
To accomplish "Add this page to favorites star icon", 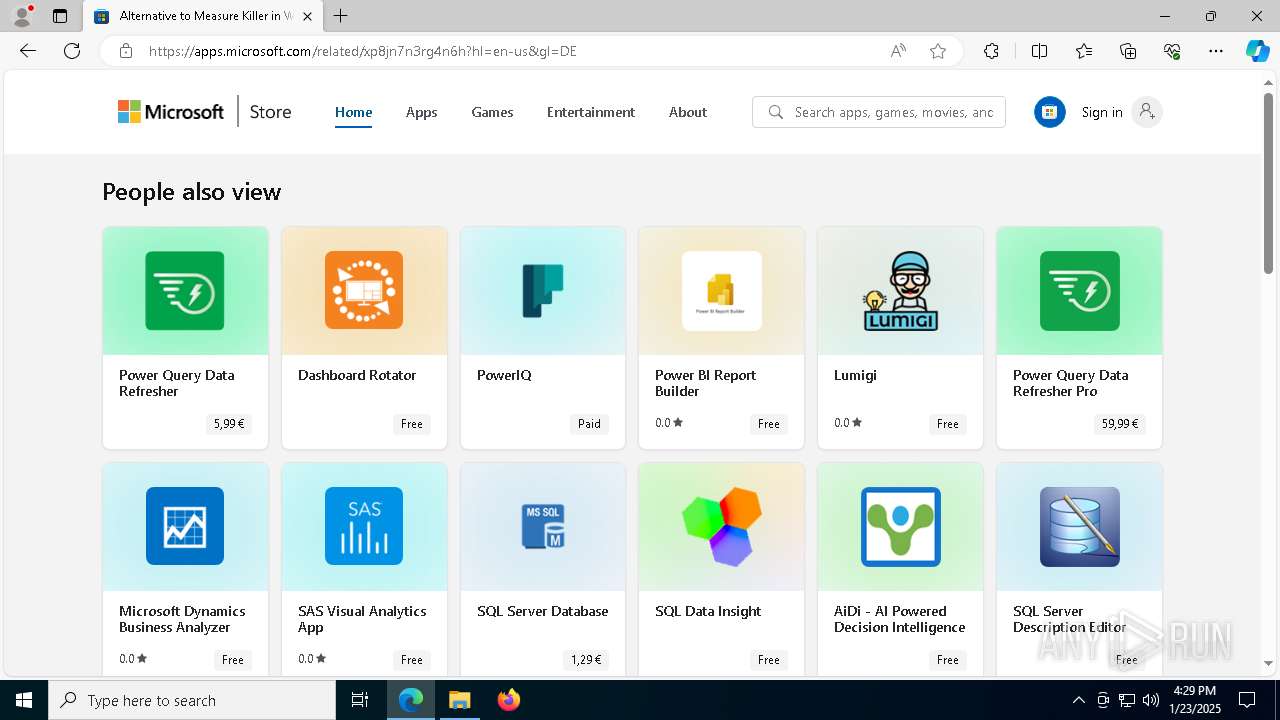I will pos(938,51).
